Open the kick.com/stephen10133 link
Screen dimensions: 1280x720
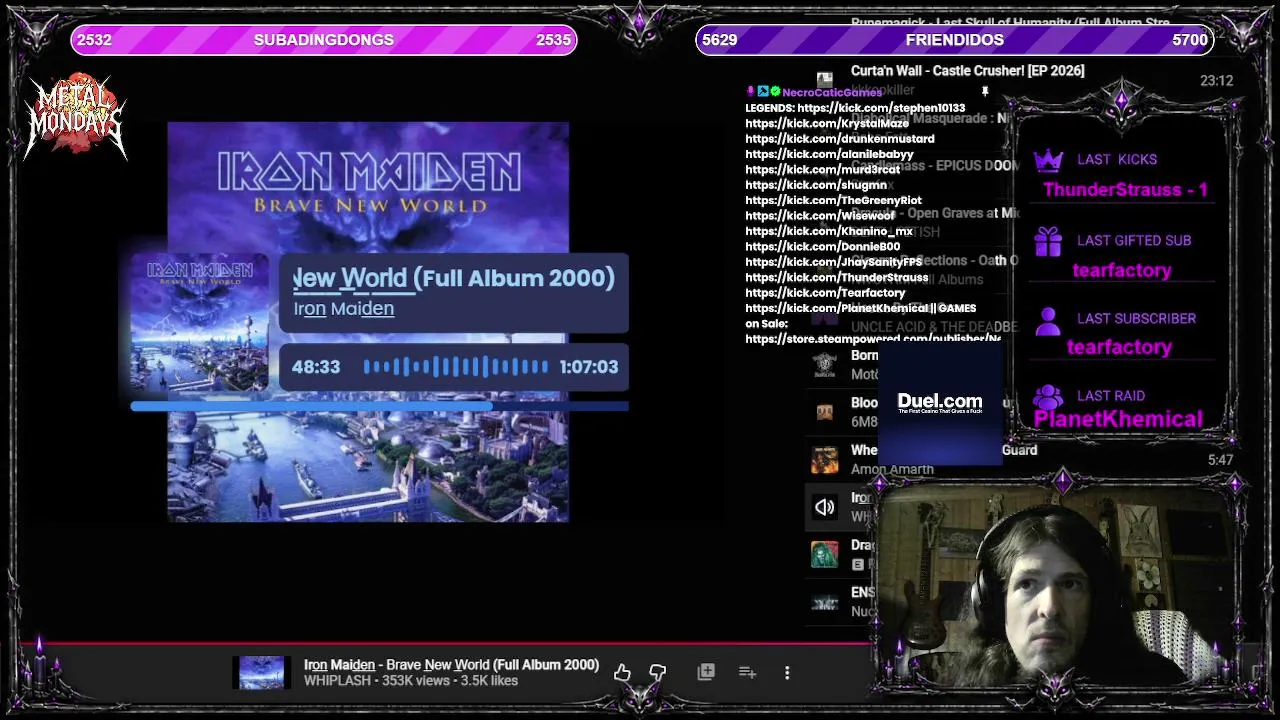pyautogui.click(x=881, y=108)
